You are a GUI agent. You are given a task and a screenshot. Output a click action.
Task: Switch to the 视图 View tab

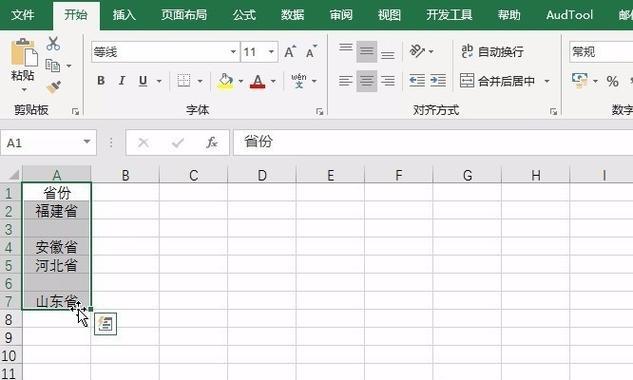coord(389,15)
